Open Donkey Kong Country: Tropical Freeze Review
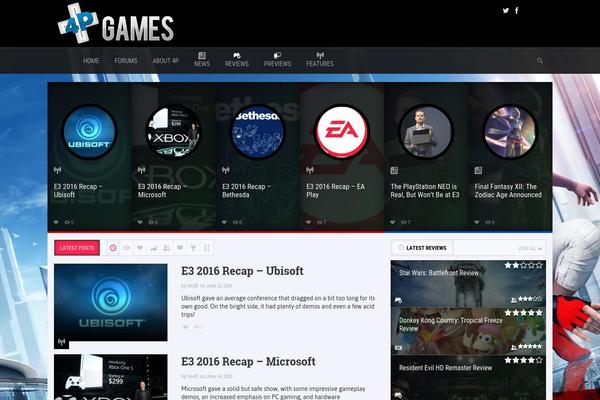Viewport: 600px width, 400px height. [x=451, y=324]
